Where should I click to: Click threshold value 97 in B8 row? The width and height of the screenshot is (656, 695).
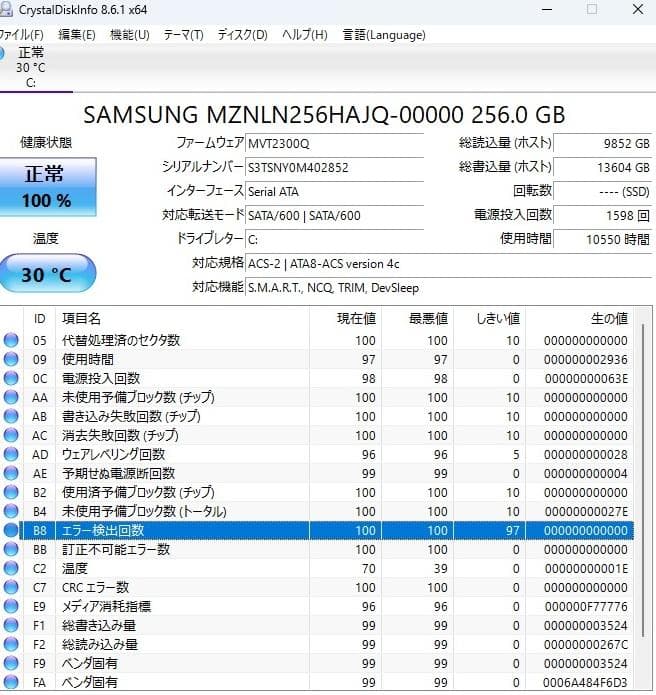(512, 531)
